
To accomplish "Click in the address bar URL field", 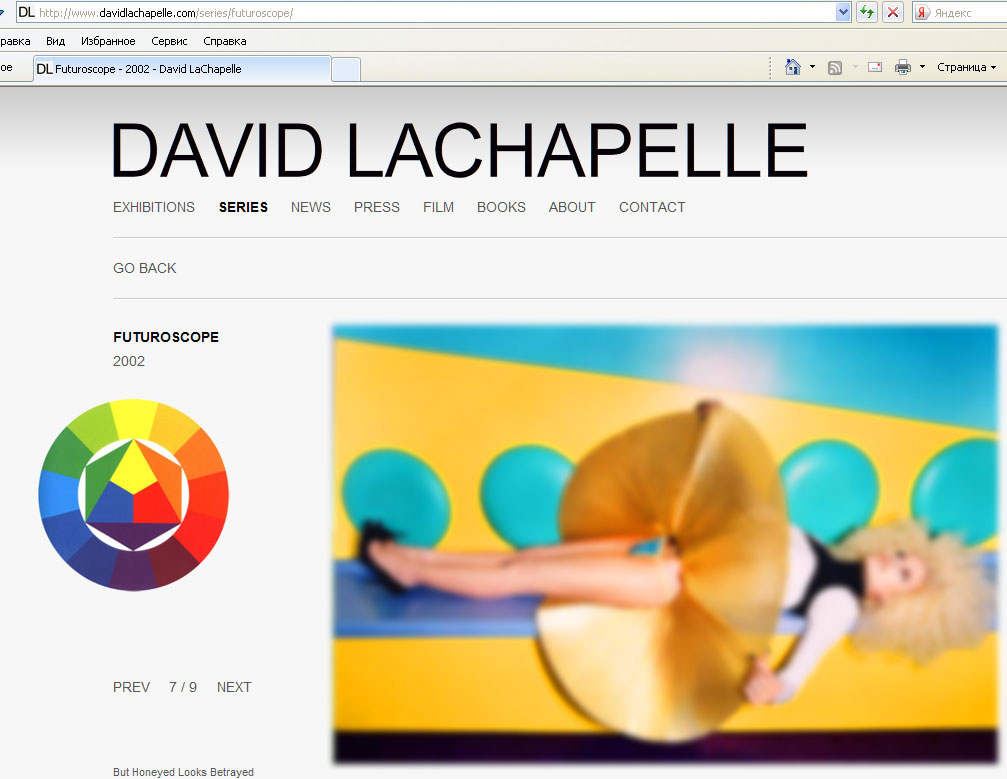I will [434, 12].
